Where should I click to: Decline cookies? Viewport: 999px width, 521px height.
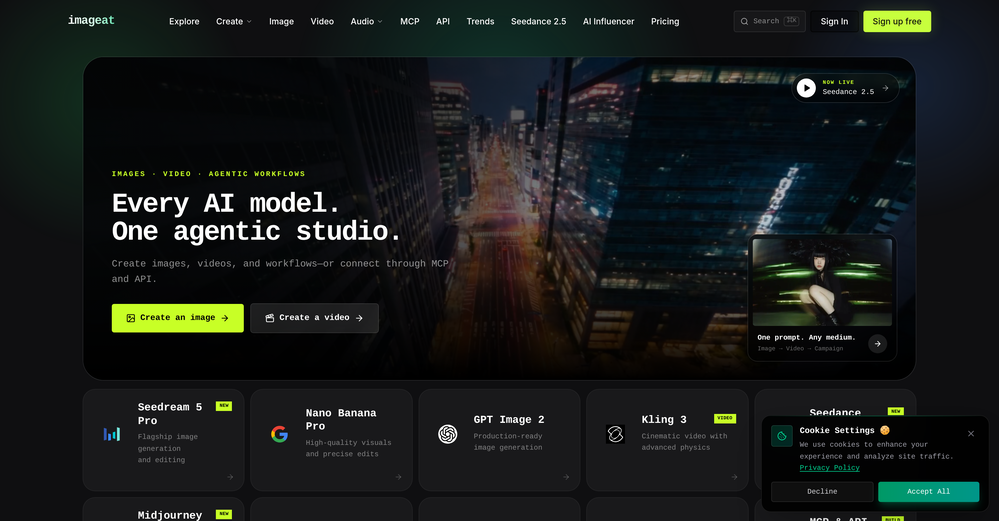pyautogui.click(x=822, y=492)
